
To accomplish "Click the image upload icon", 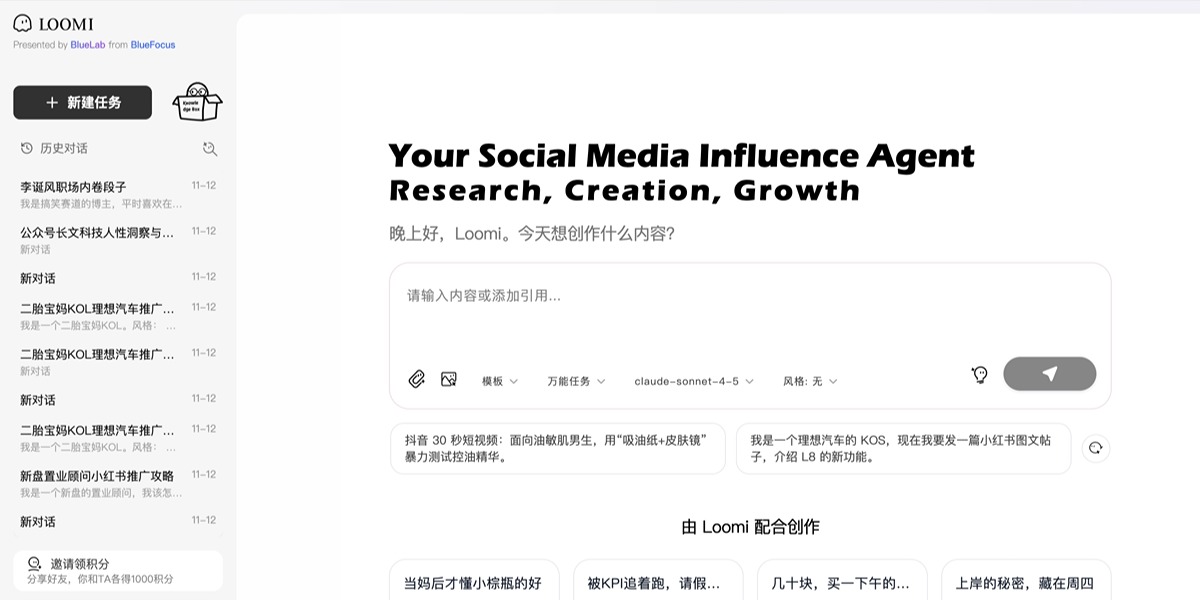I will [x=449, y=379].
